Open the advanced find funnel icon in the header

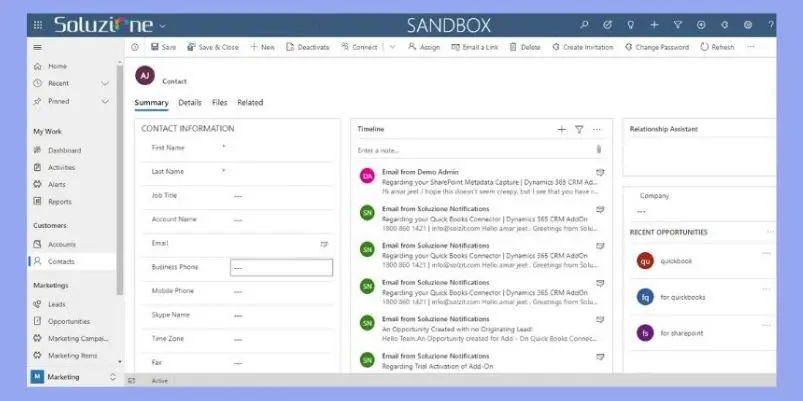(678, 25)
